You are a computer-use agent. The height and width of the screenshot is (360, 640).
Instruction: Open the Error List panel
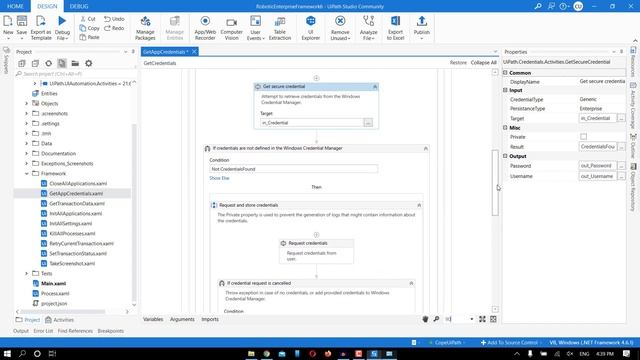point(43,331)
